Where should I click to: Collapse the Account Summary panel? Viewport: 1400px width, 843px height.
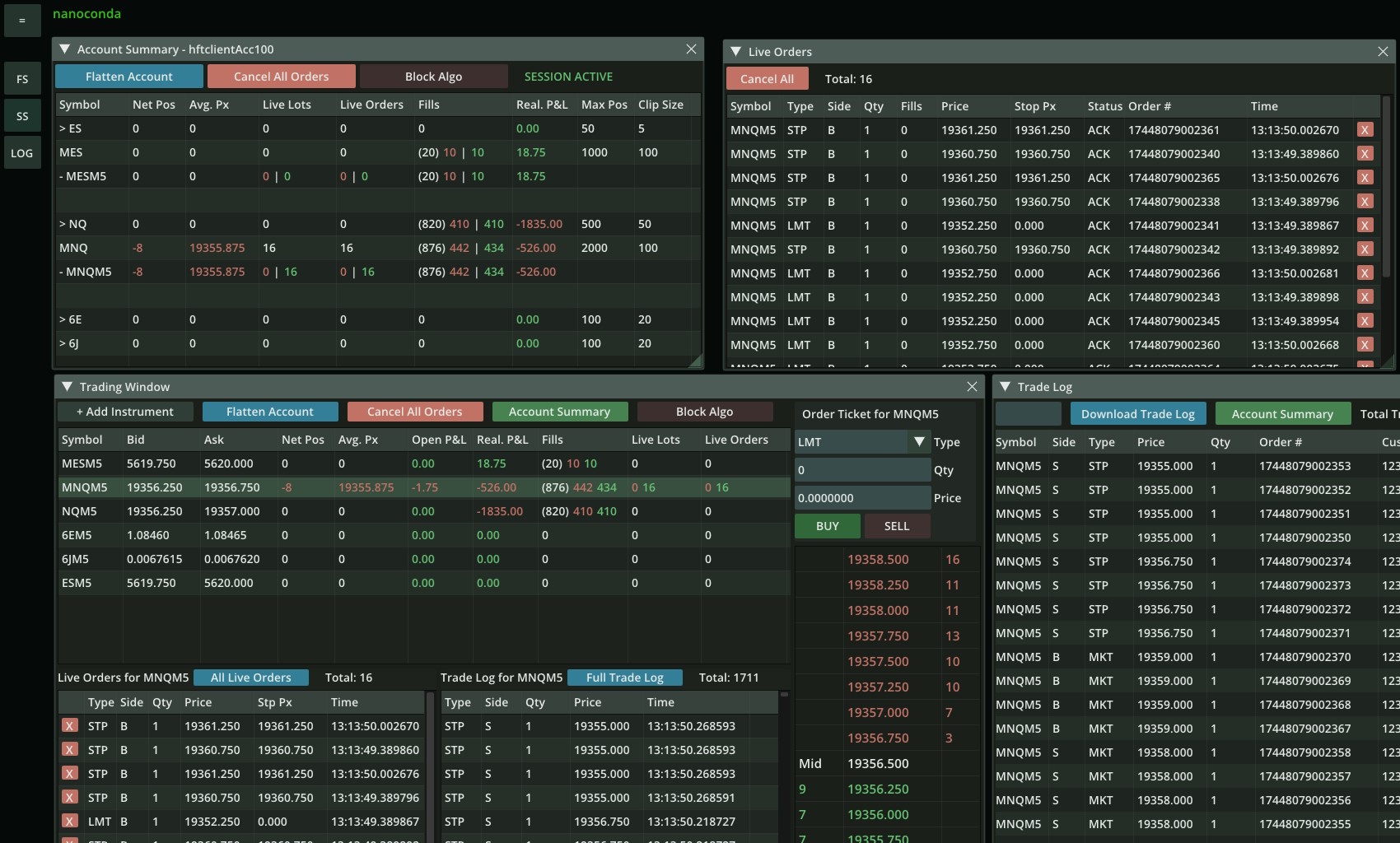tap(65, 49)
